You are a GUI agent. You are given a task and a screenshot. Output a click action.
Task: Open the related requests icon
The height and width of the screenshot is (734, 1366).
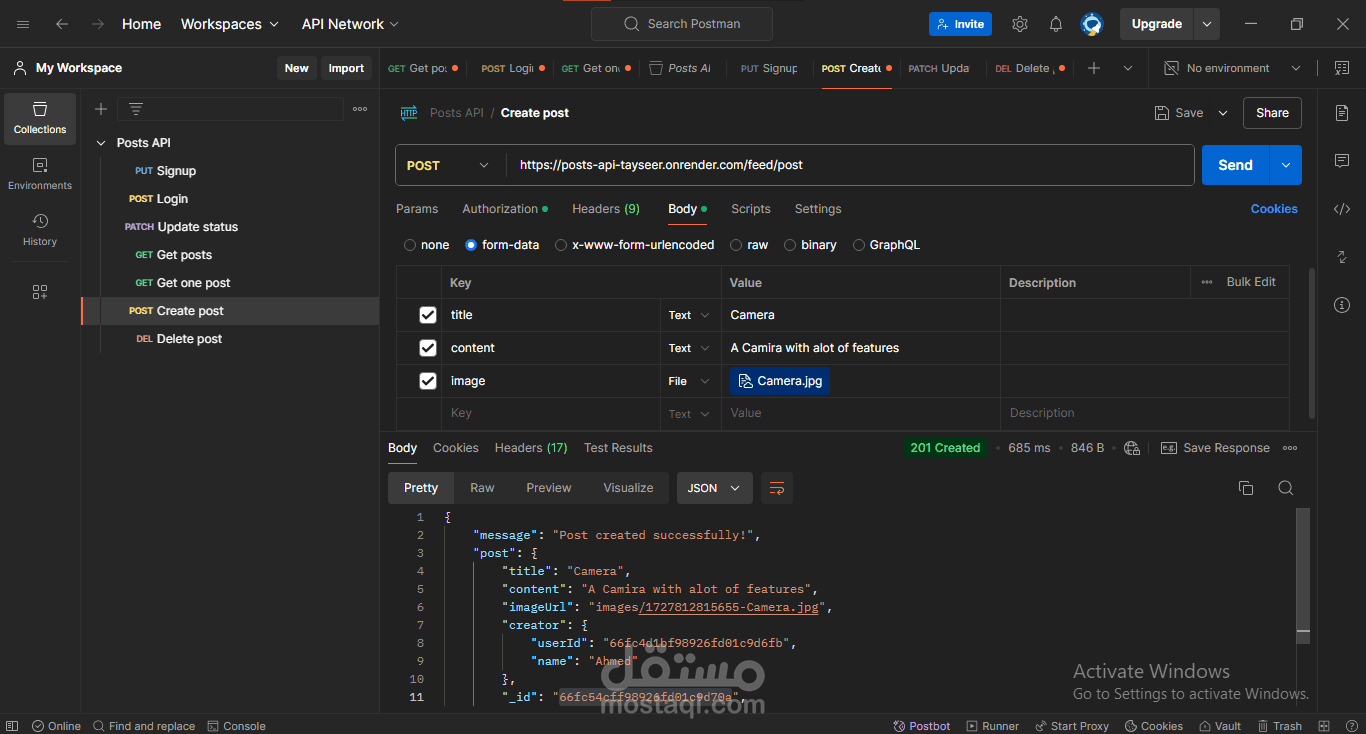point(1342,257)
